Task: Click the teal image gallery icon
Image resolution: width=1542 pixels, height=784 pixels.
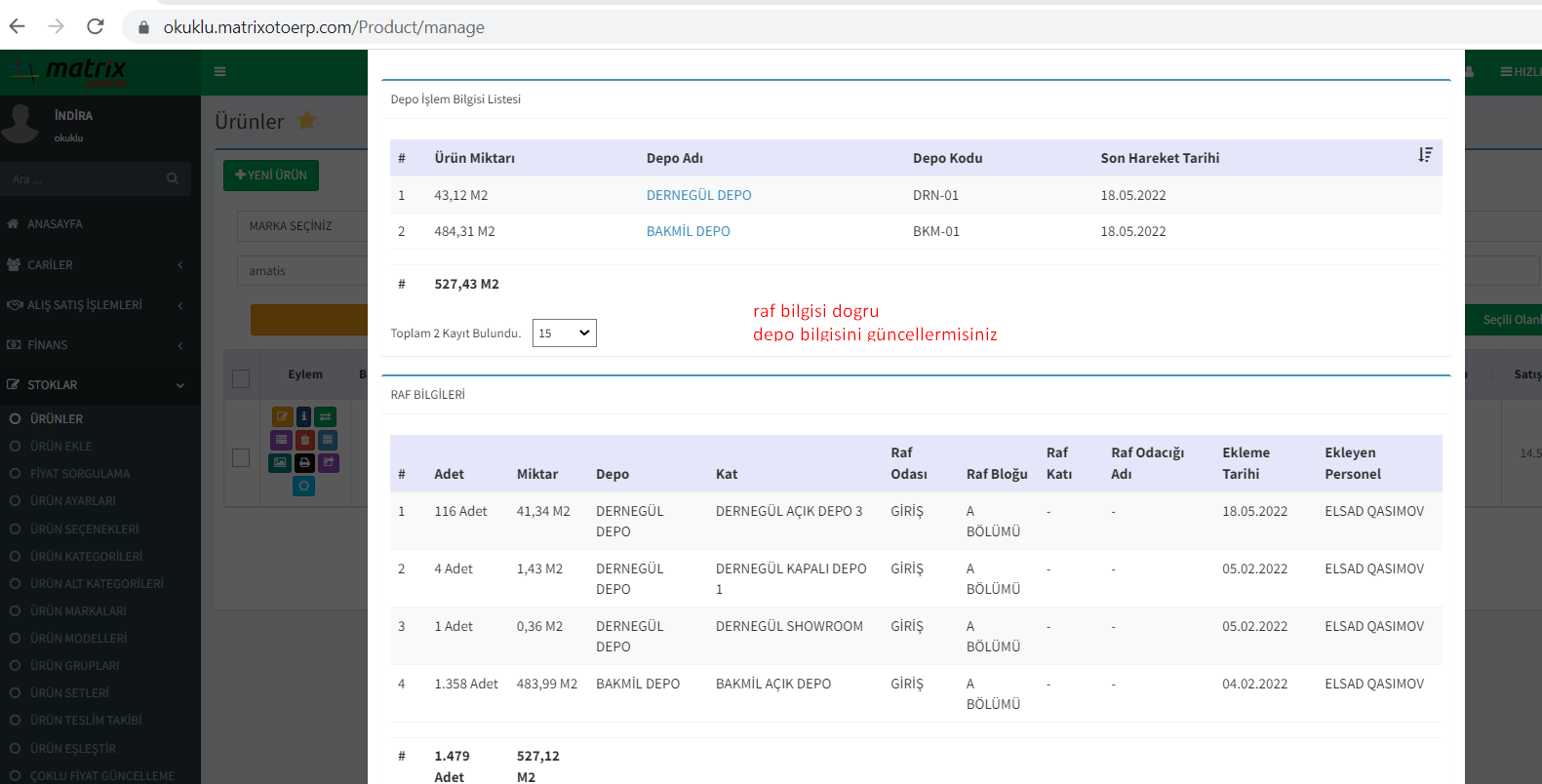Action: (x=280, y=462)
